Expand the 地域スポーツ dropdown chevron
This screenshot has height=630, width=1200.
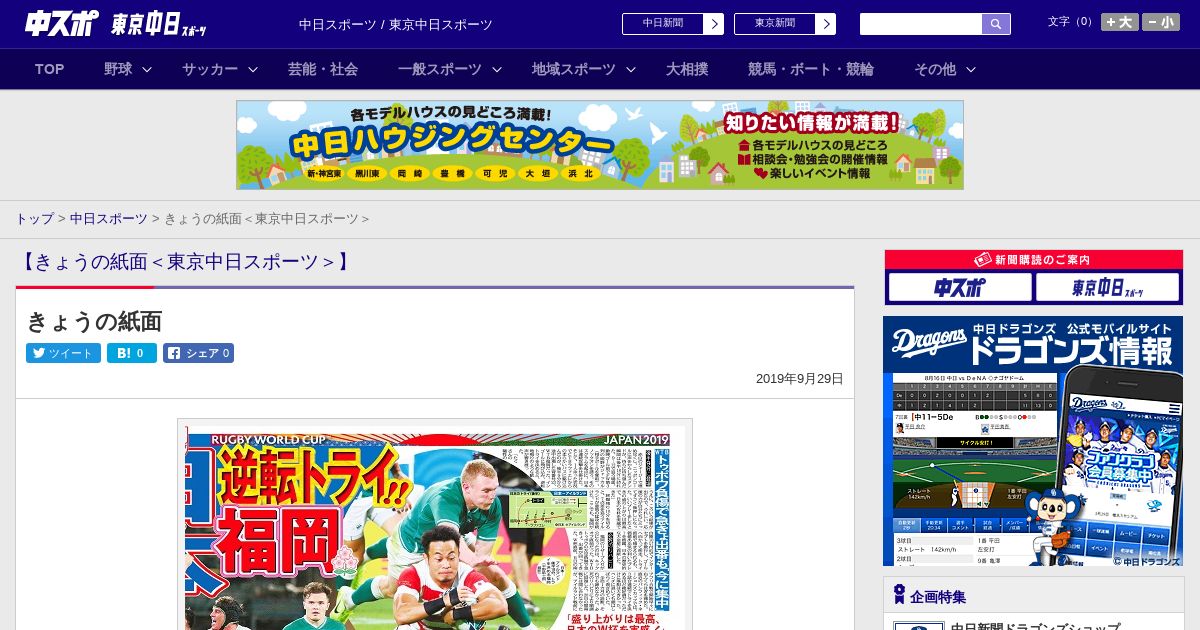tap(631, 70)
